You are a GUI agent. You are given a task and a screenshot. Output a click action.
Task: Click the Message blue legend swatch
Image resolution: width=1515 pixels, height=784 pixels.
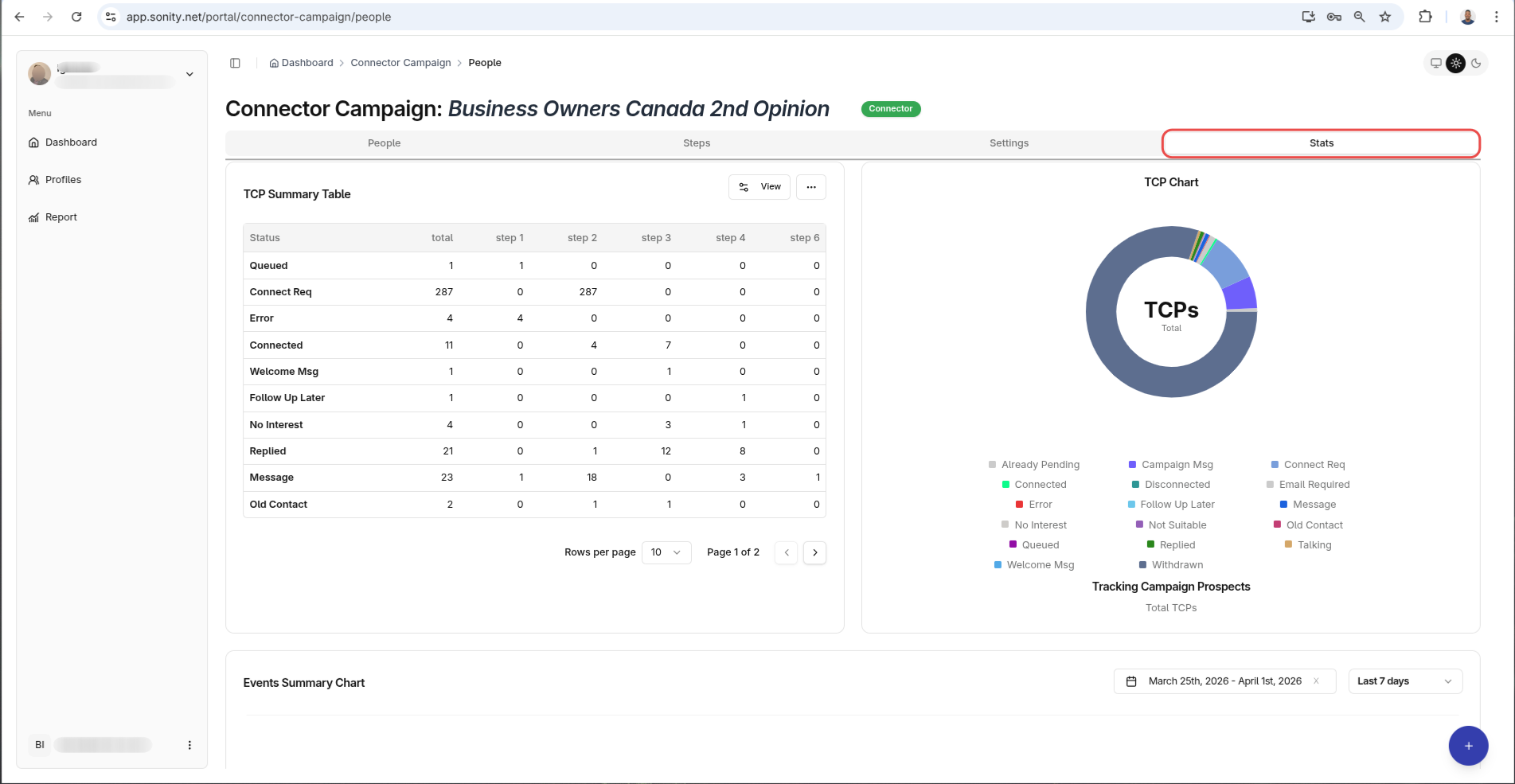tap(1283, 505)
